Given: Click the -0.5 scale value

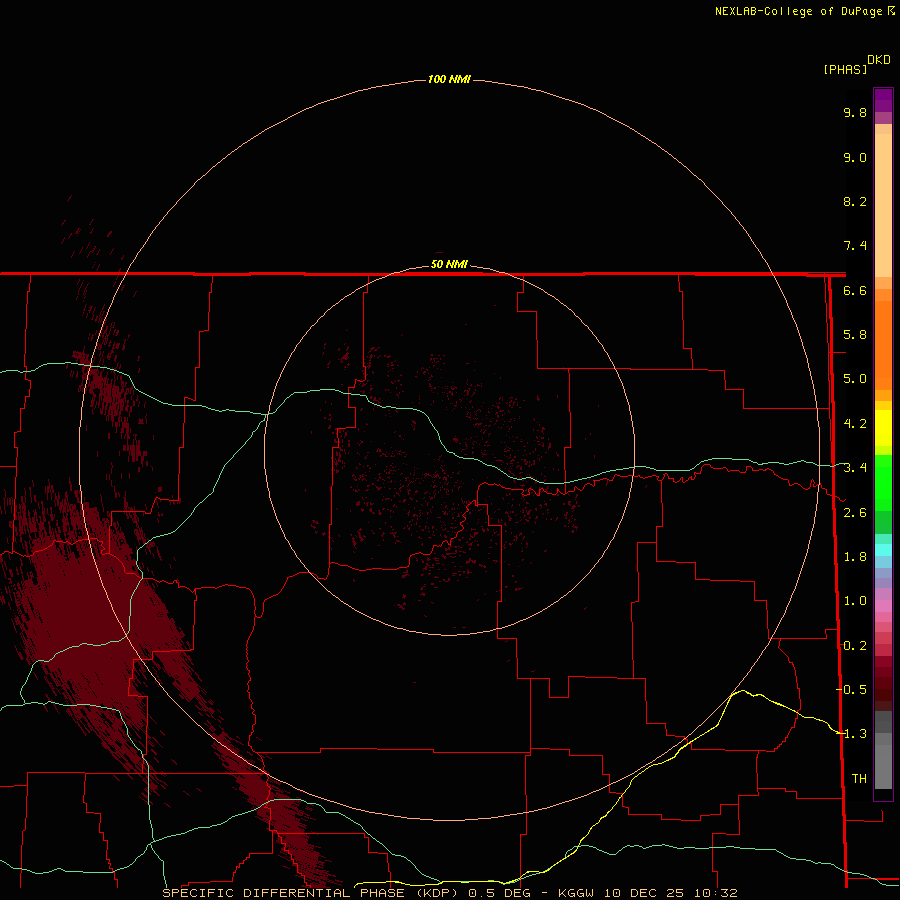Looking at the screenshot, I should [x=852, y=690].
